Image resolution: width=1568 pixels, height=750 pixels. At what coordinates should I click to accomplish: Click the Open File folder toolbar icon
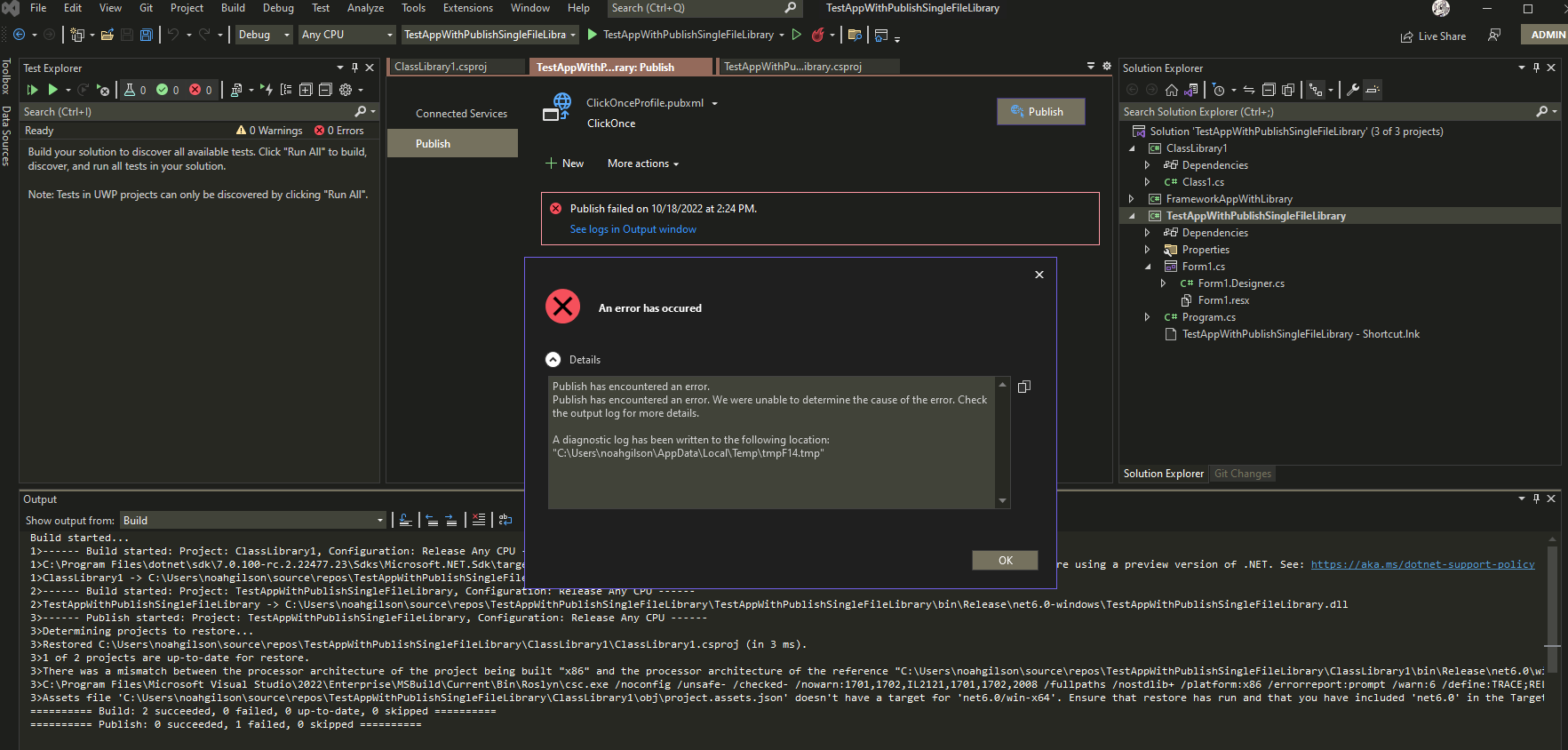(x=107, y=35)
